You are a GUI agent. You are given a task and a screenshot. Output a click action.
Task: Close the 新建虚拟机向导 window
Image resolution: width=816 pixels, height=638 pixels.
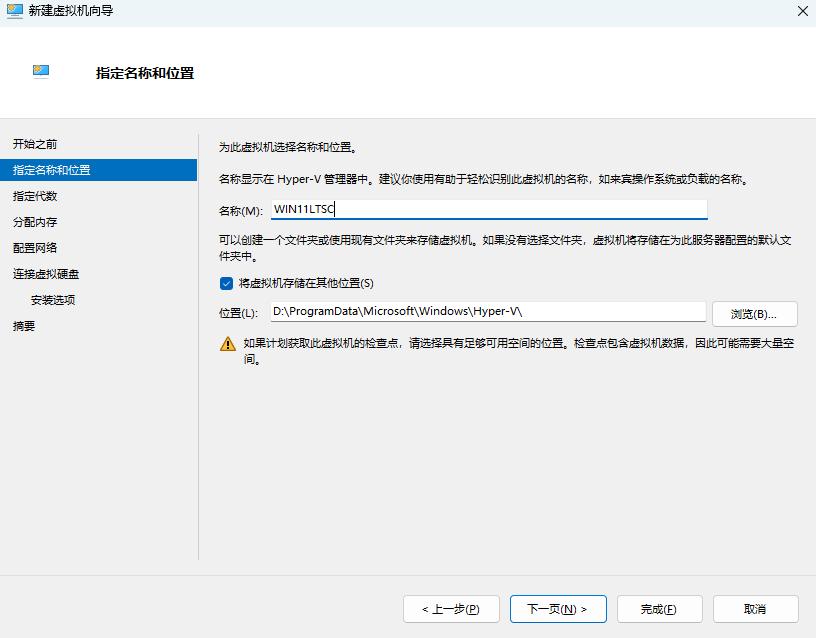point(803,11)
